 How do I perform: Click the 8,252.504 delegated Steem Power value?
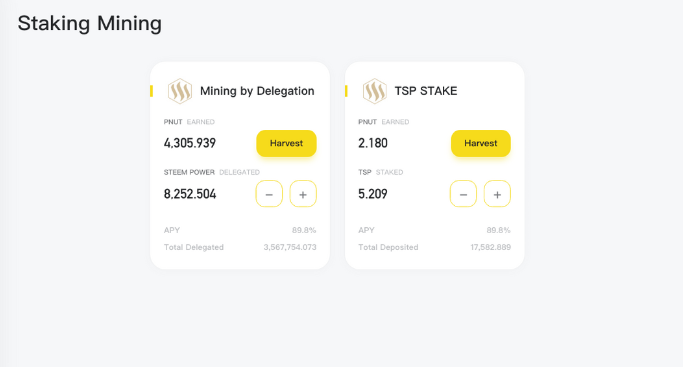point(190,194)
